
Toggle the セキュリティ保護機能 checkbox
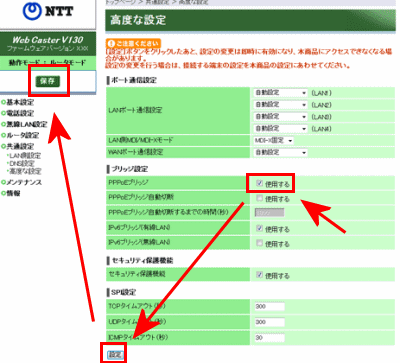click(x=259, y=275)
